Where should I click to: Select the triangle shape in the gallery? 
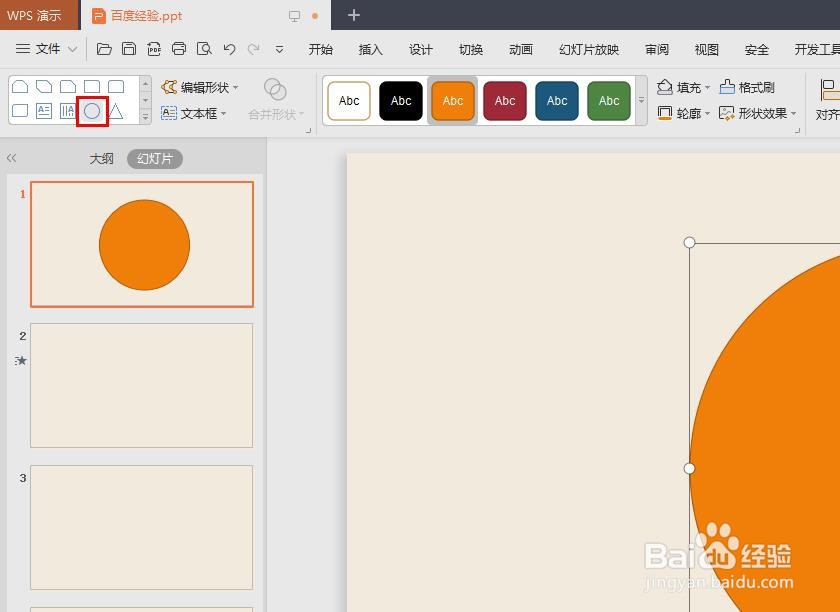tap(116, 111)
